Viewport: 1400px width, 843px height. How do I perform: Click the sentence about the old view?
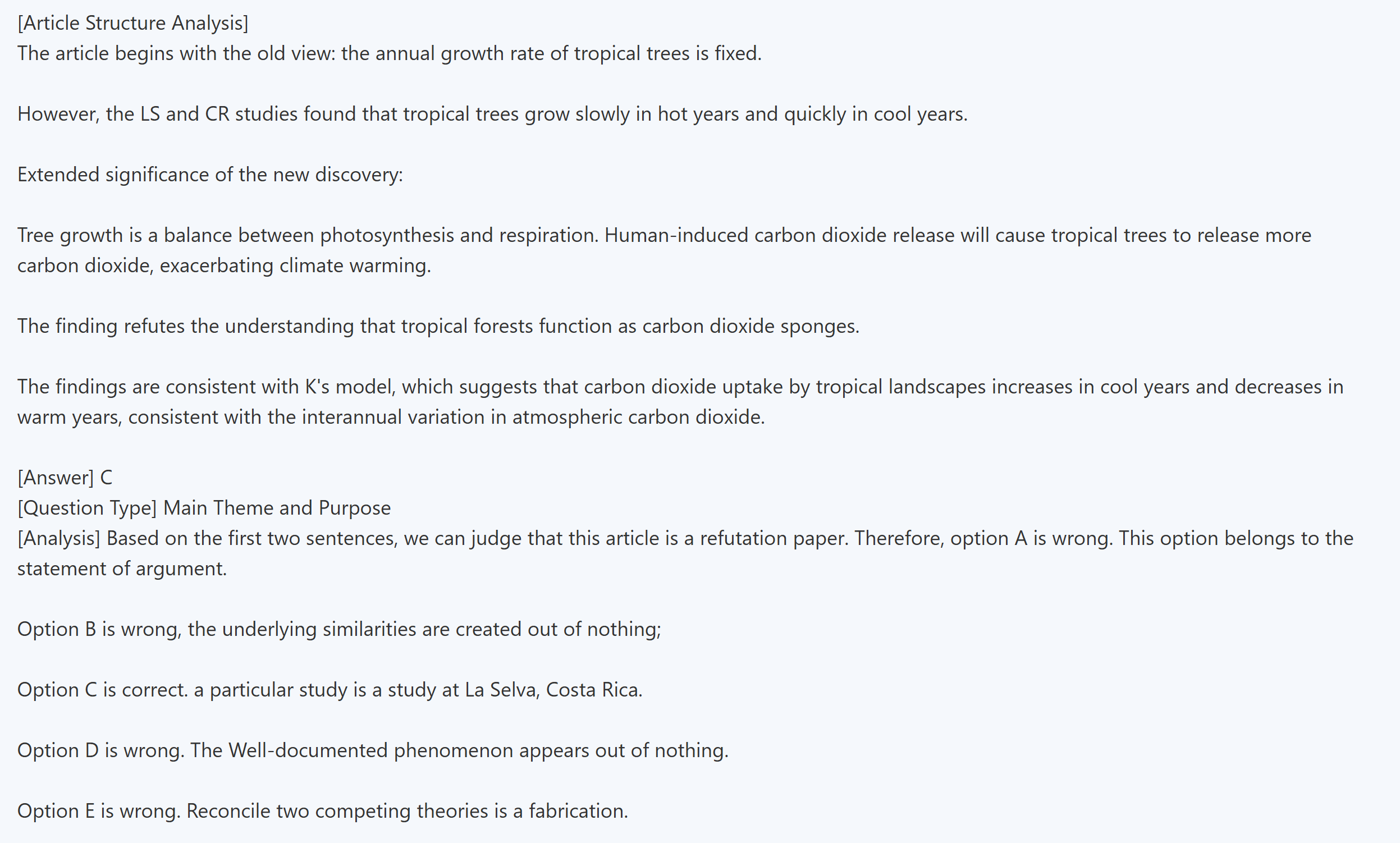389,53
